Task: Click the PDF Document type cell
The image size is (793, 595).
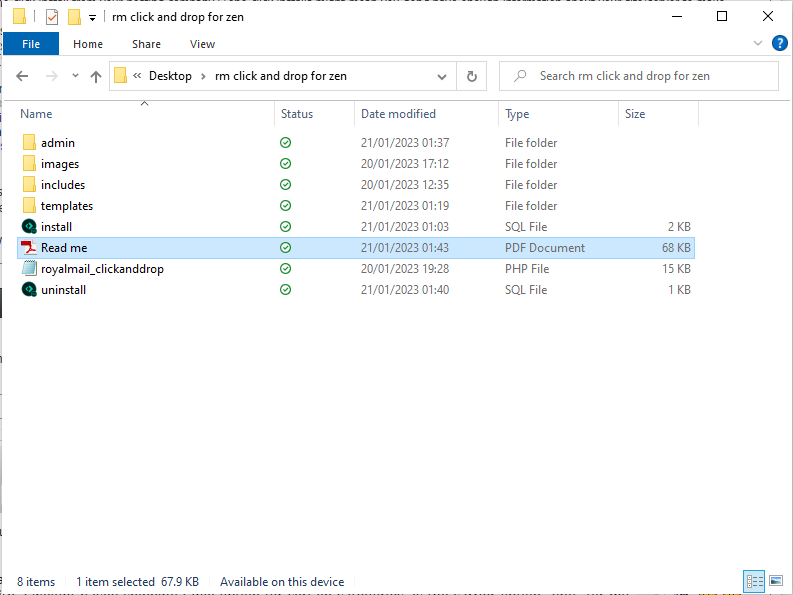Action: click(x=545, y=248)
